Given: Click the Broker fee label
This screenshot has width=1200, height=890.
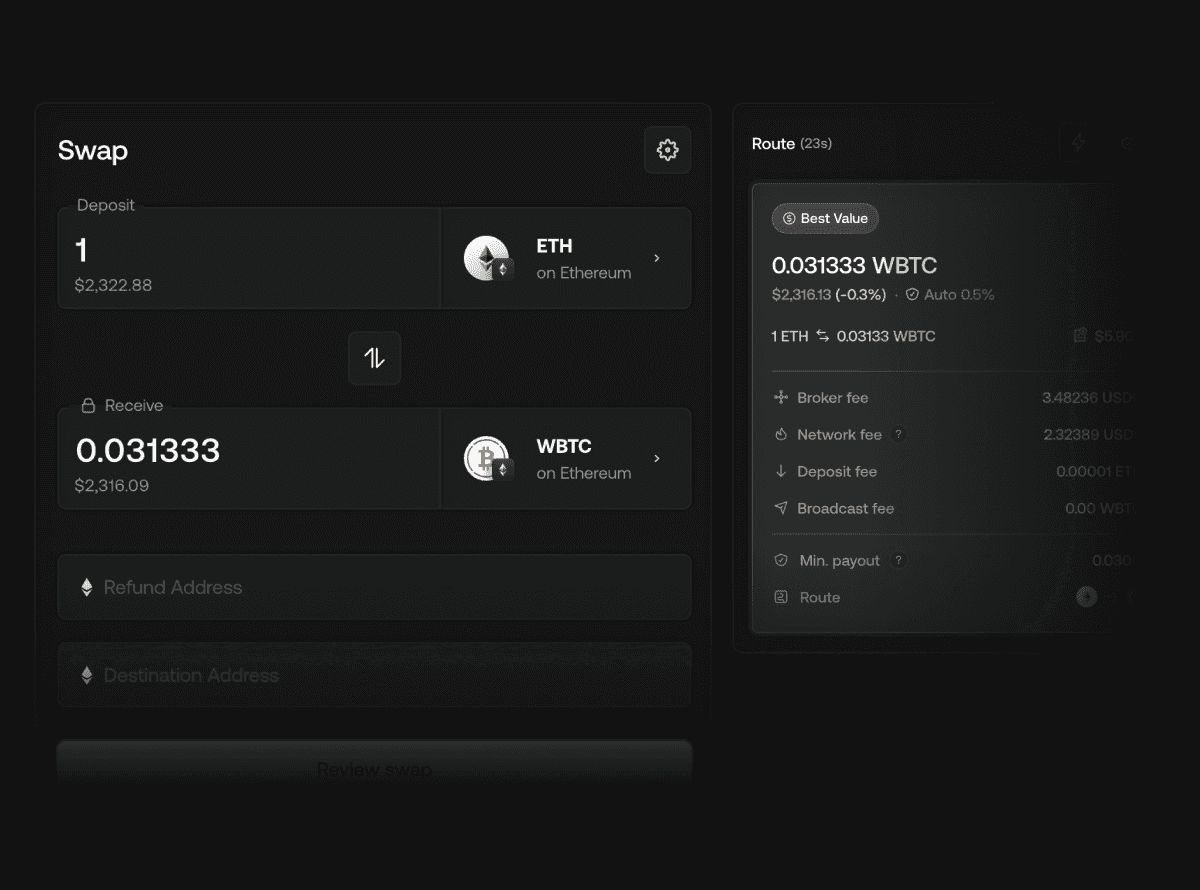Looking at the screenshot, I should click(832, 397).
